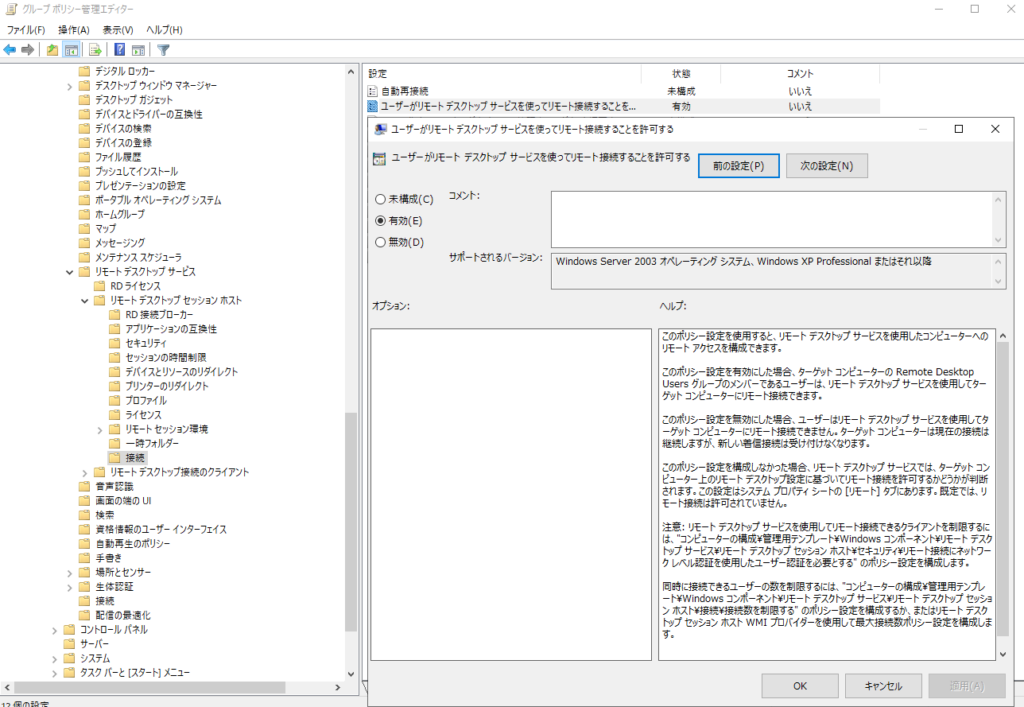
Task: Open Help via blue question mark icon
Action: [x=120, y=50]
